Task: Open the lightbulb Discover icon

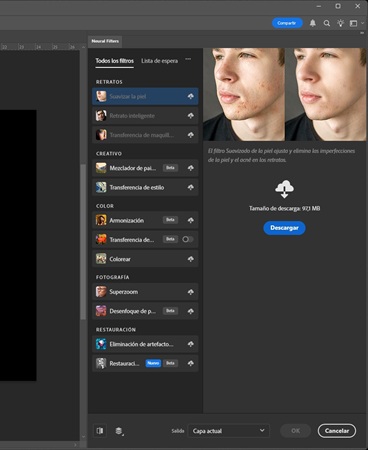Action: pos(340,23)
